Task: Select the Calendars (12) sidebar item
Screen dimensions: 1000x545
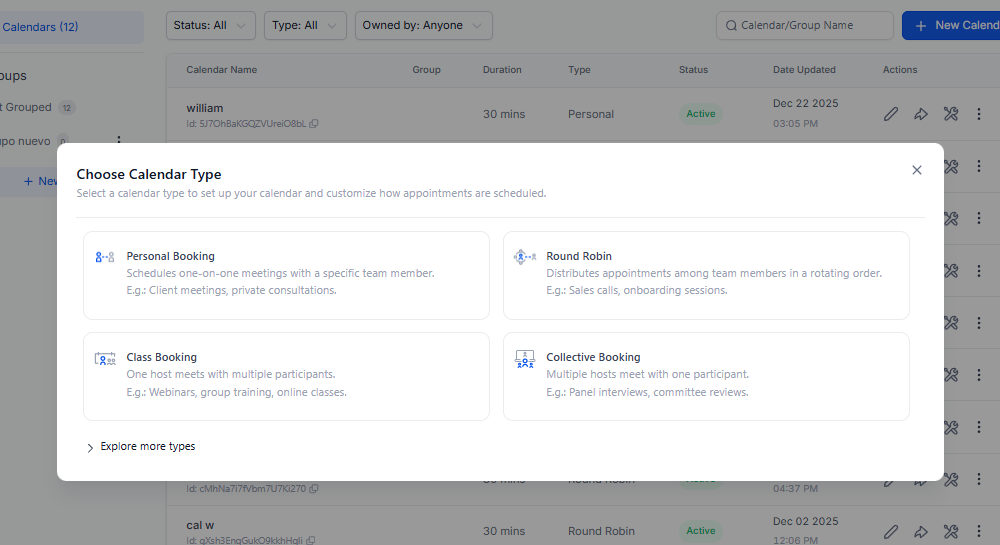Action: click(x=60, y=27)
